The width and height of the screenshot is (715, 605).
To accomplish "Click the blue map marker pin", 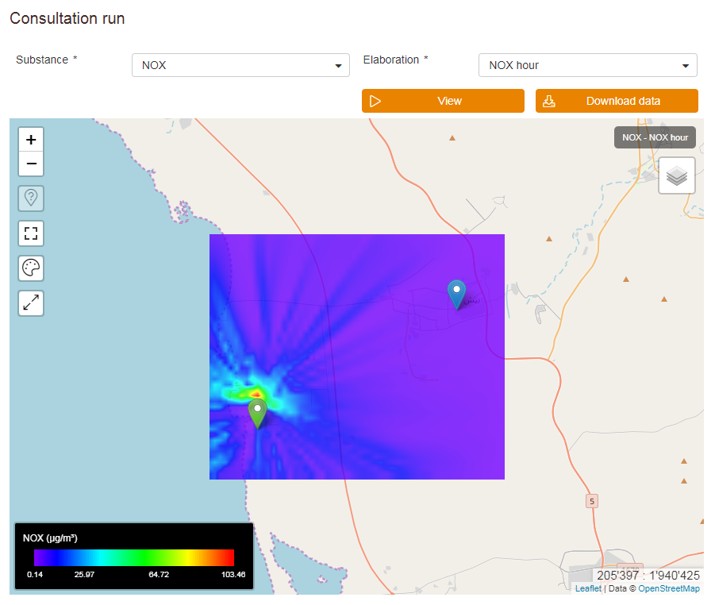I will pos(457,293).
